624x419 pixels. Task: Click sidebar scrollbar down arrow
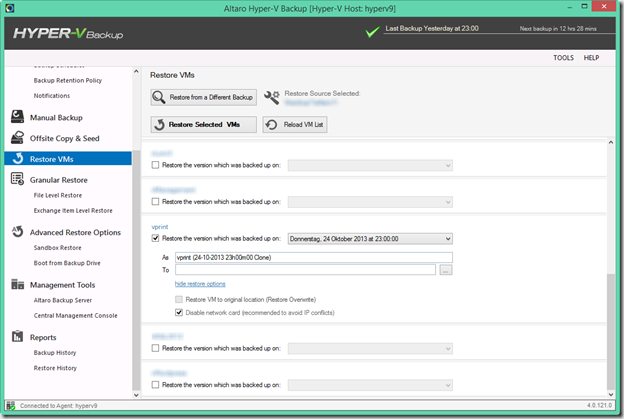[x=136, y=395]
